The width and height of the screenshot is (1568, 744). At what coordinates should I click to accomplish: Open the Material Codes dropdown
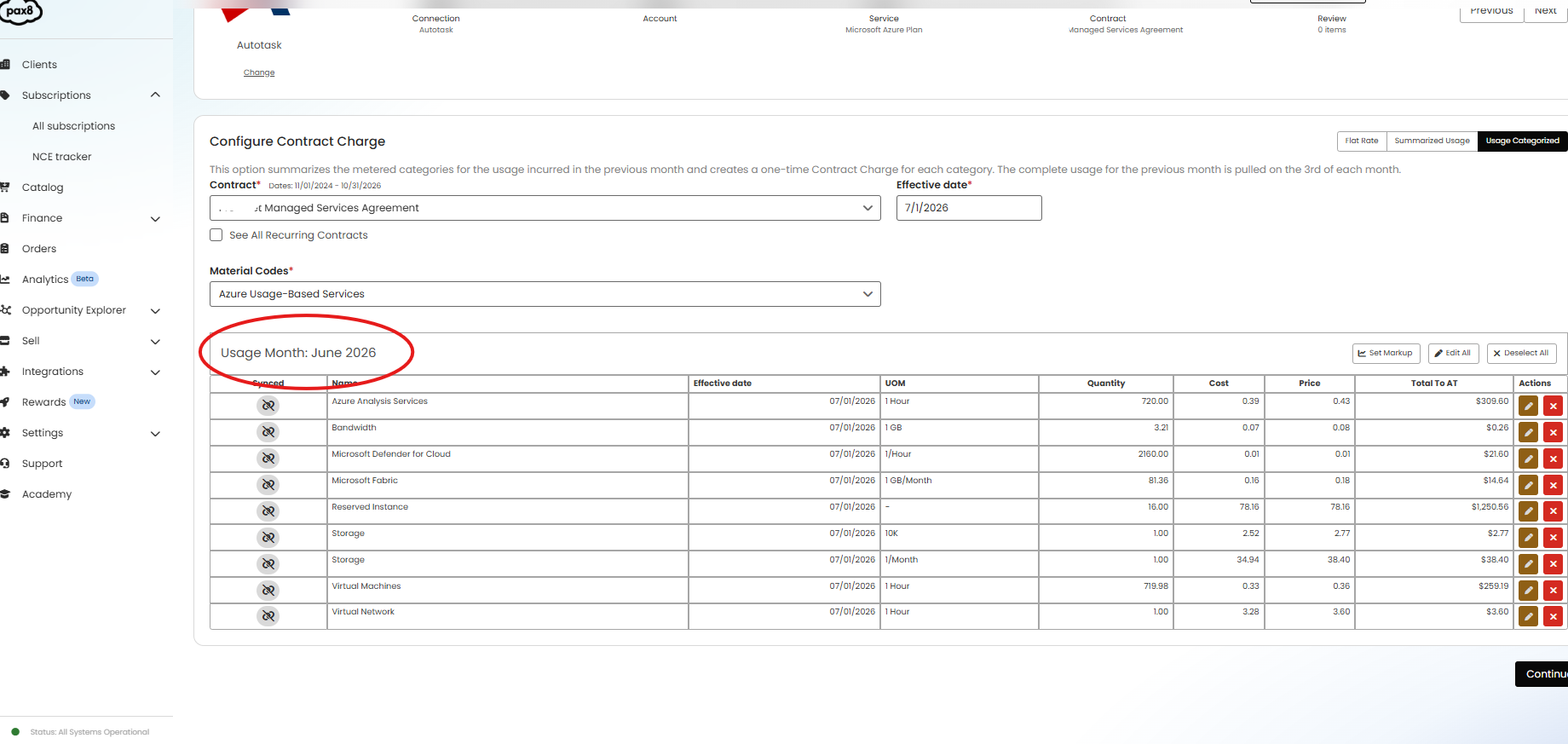tap(545, 294)
